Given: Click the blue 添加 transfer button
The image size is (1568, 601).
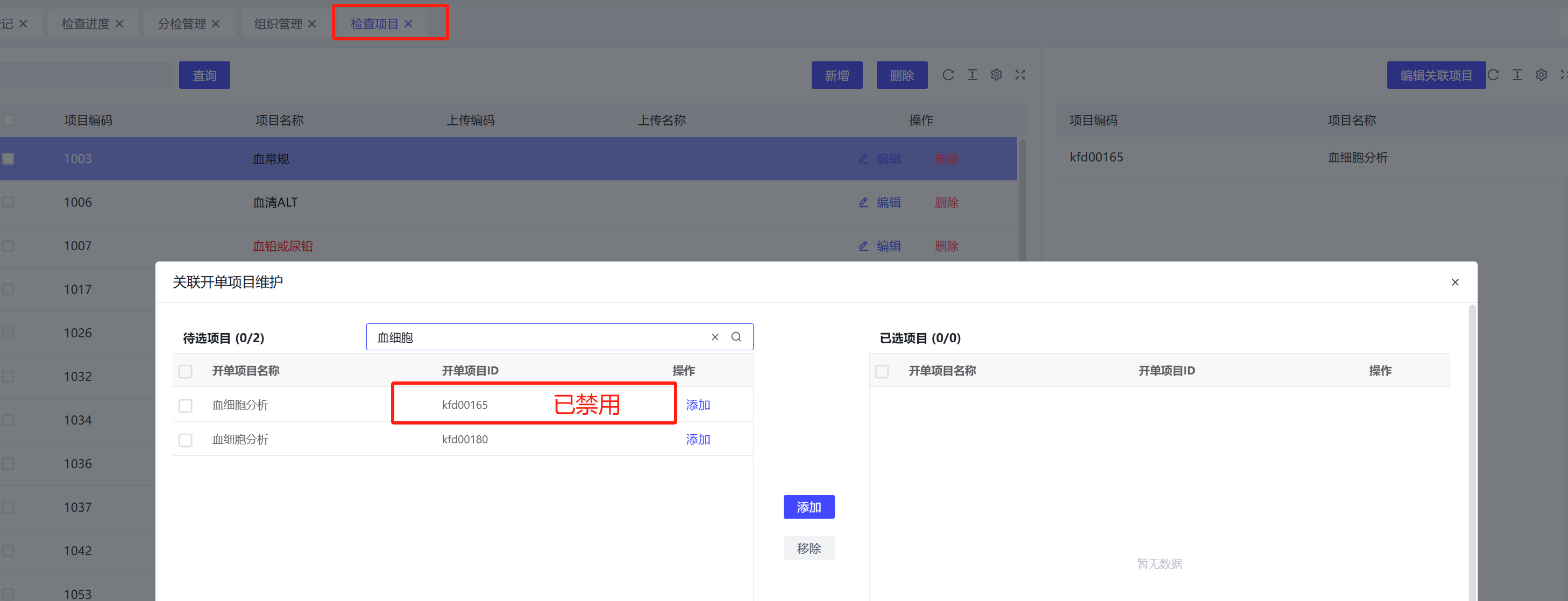Looking at the screenshot, I should (x=809, y=507).
